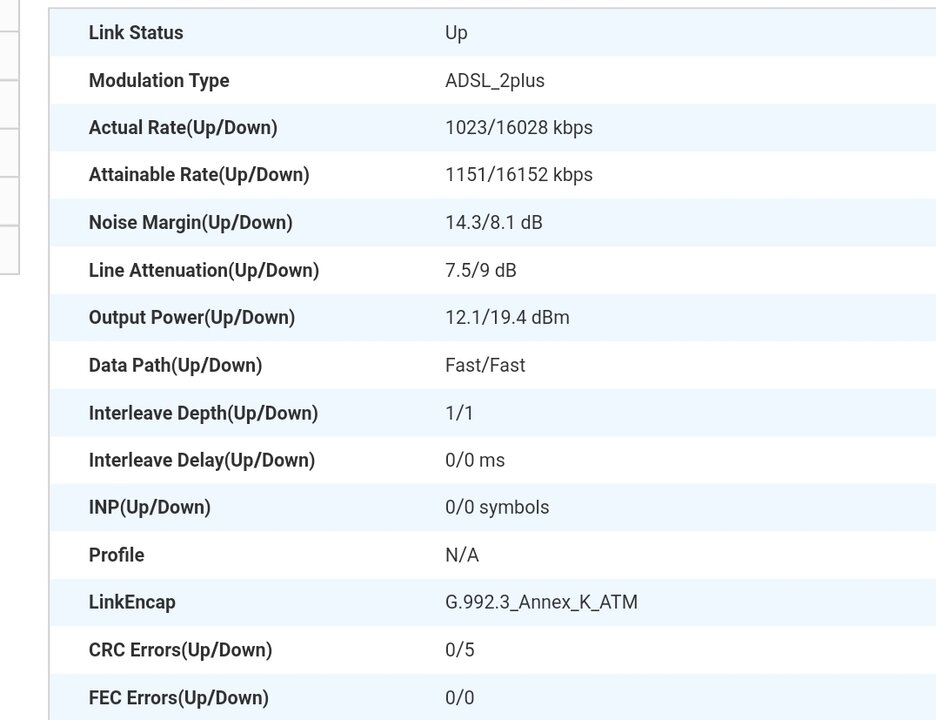Viewport: 936px width, 720px height.
Task: Click the Link Status label
Action: (x=136, y=33)
